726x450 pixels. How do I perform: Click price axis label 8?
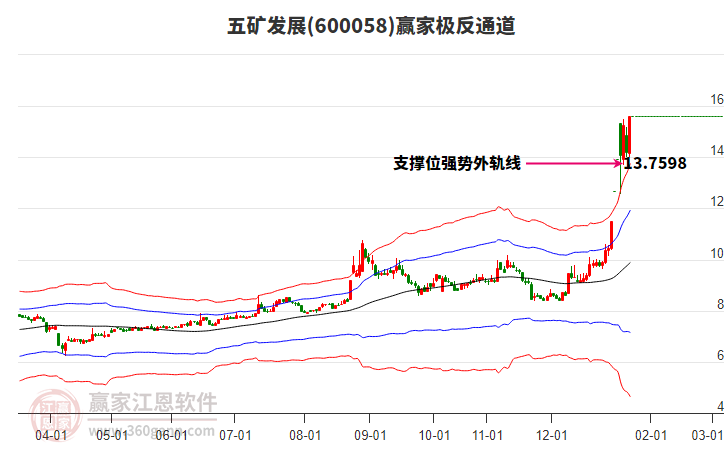pyautogui.click(x=720, y=305)
